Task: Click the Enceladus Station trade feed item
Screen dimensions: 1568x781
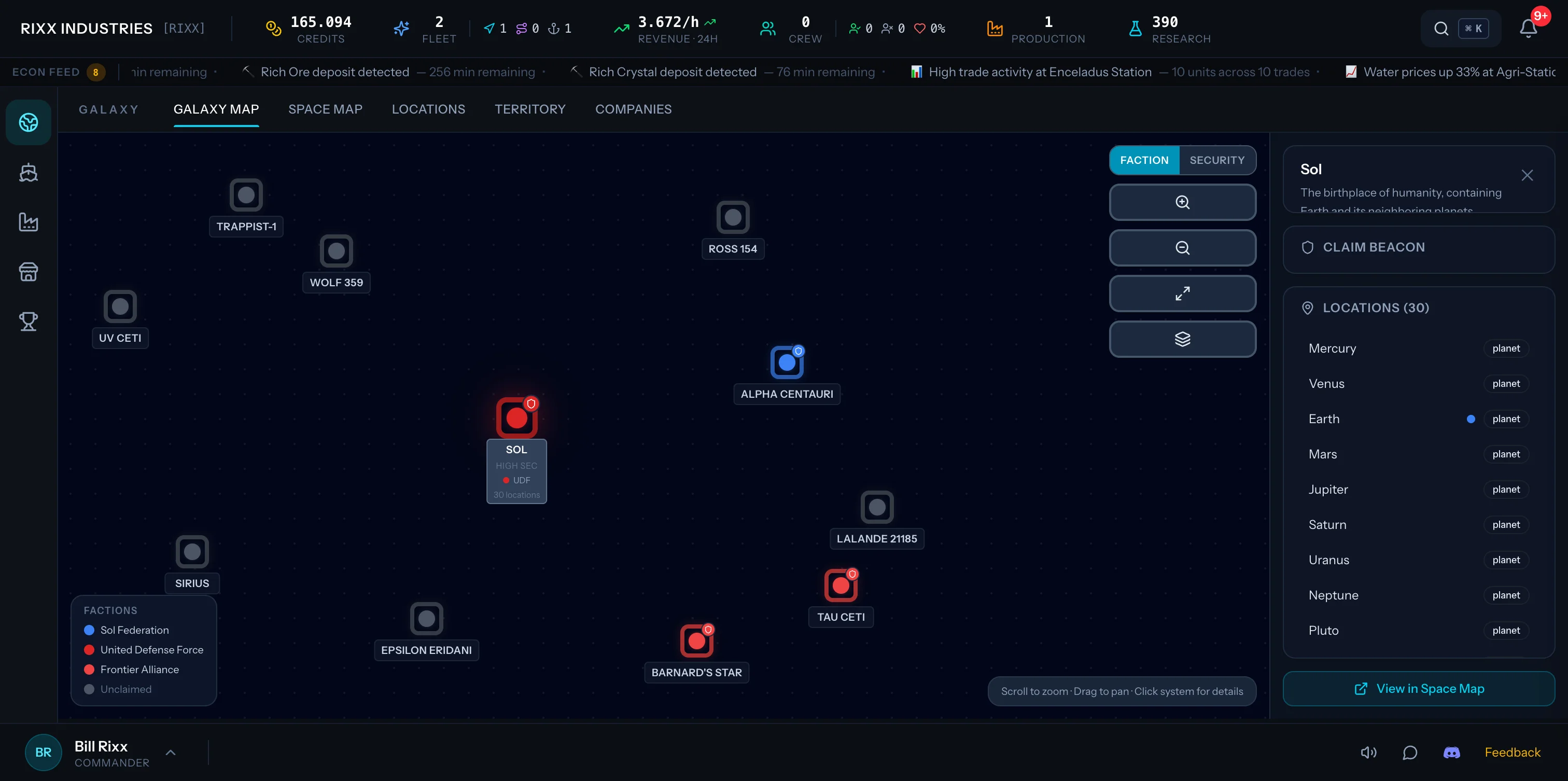Action: [1110, 72]
